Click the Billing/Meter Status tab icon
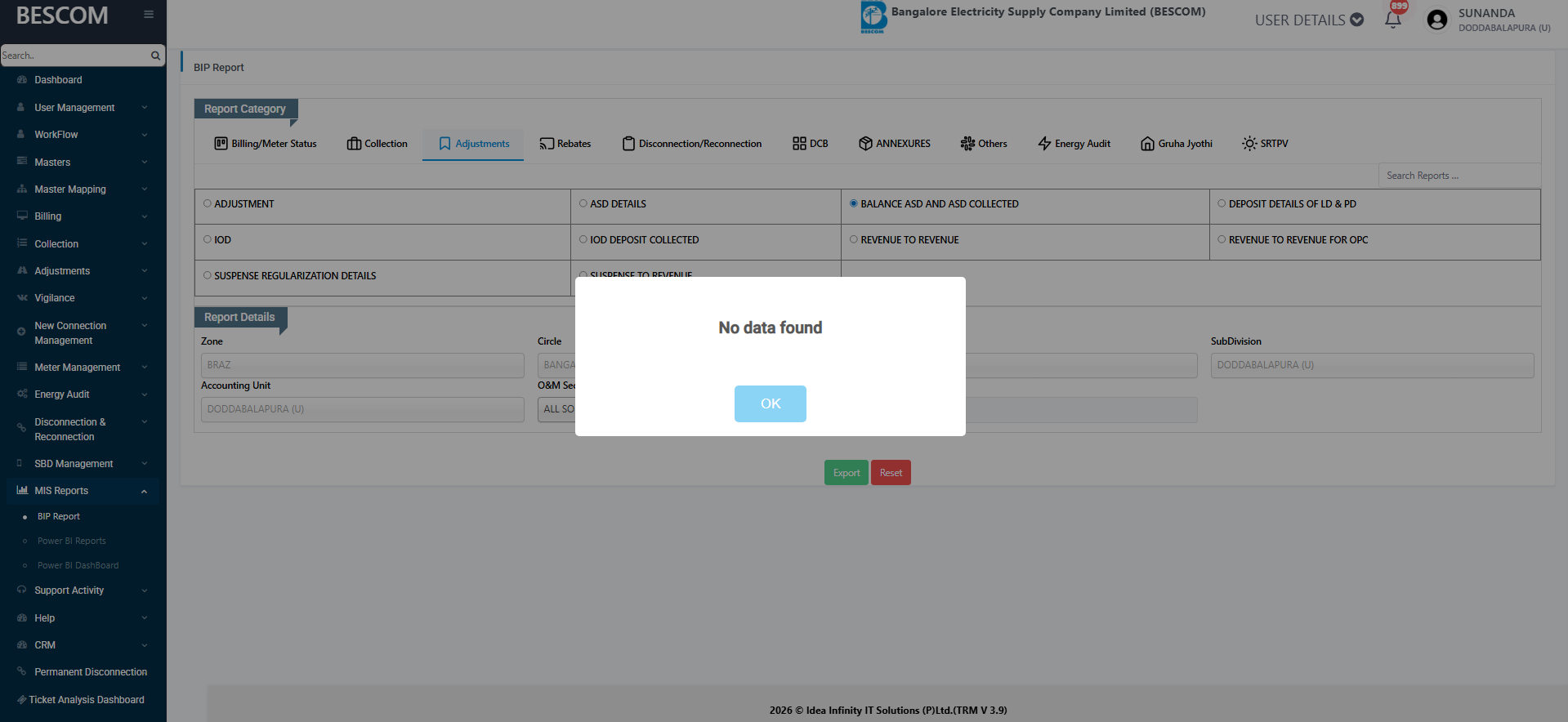 tap(221, 143)
